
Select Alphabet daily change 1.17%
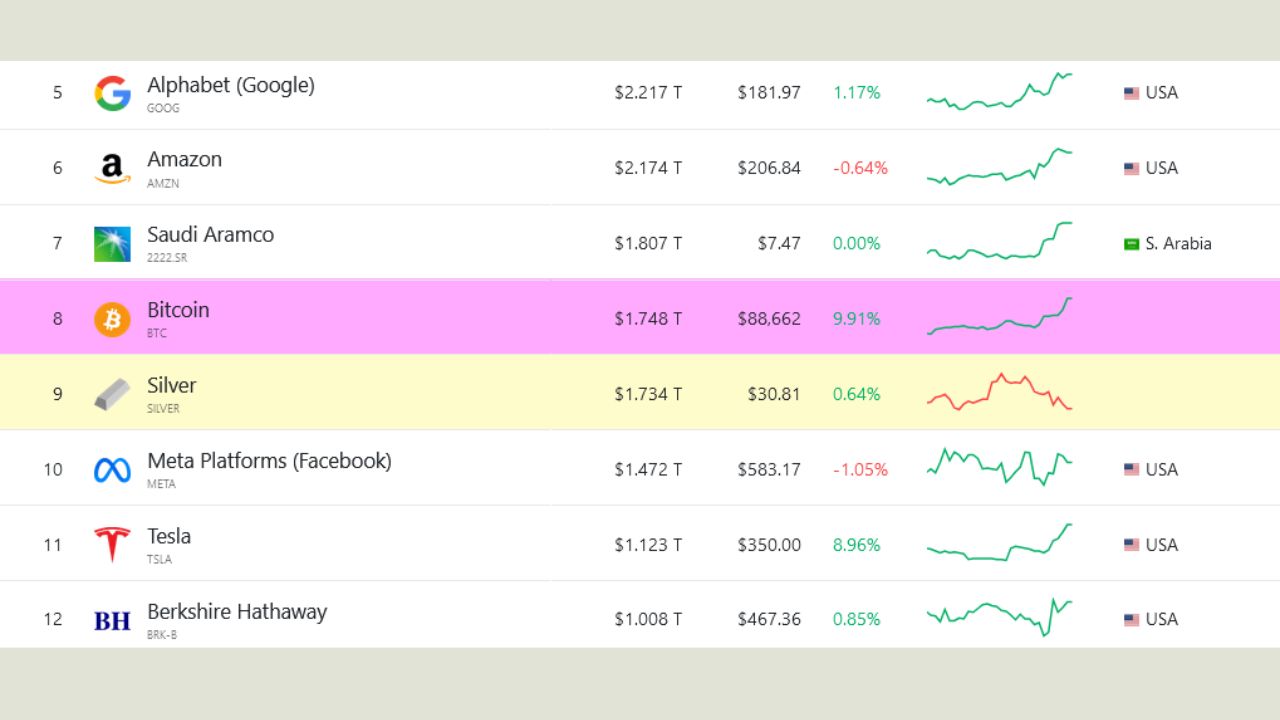pos(857,93)
